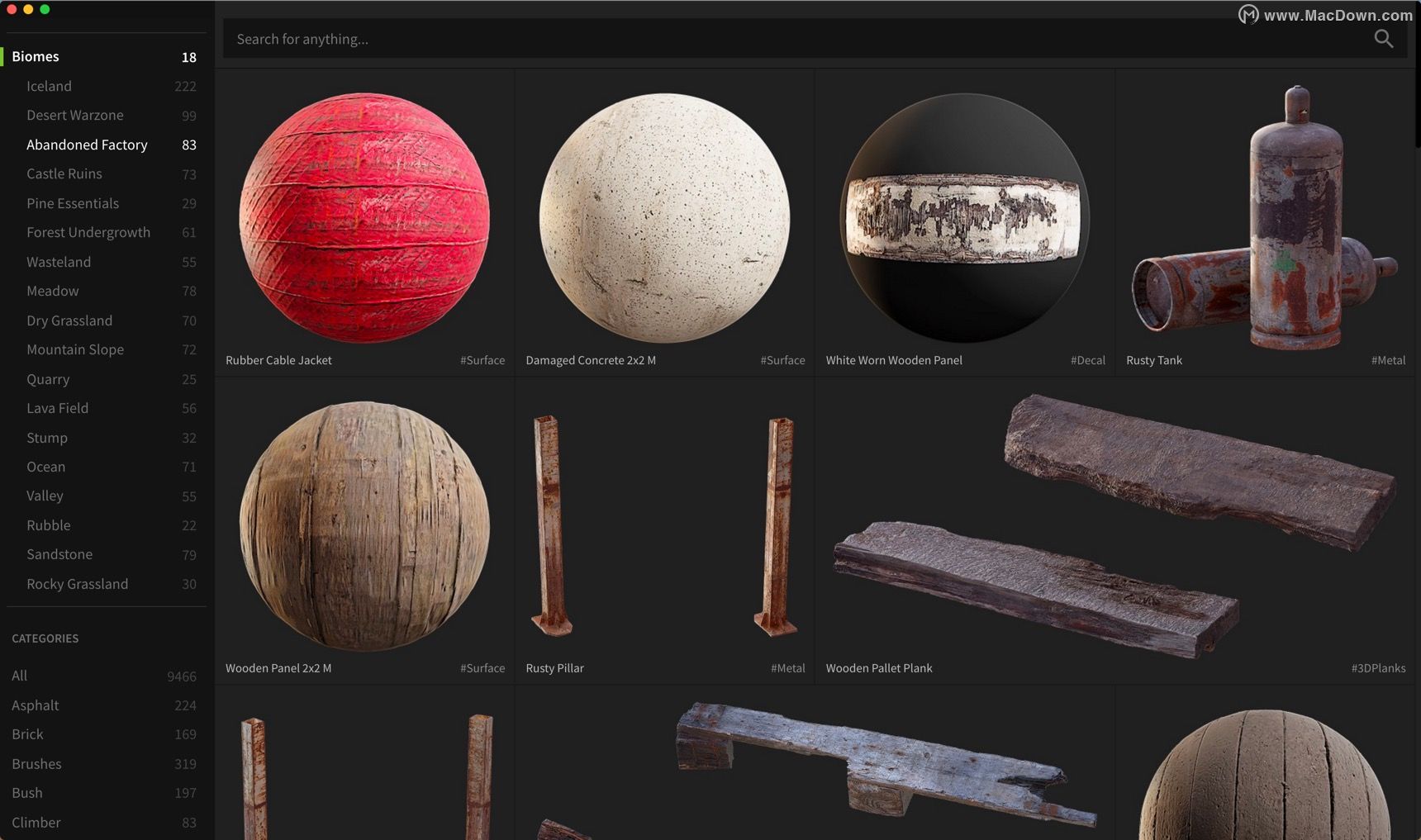Open the Damaged Concrete 2x2 M thumbnail

coord(664,217)
